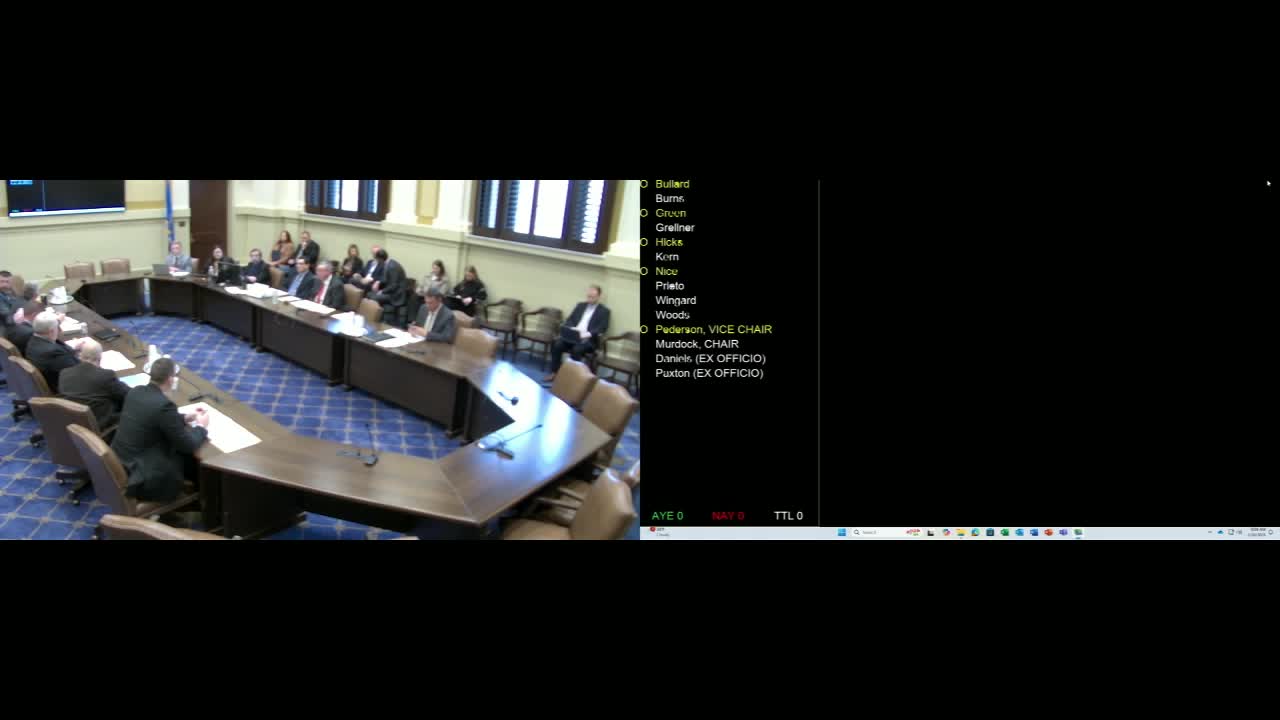Image resolution: width=1280 pixels, height=720 pixels.
Task: Select the Green name in the roll call
Action: point(671,213)
